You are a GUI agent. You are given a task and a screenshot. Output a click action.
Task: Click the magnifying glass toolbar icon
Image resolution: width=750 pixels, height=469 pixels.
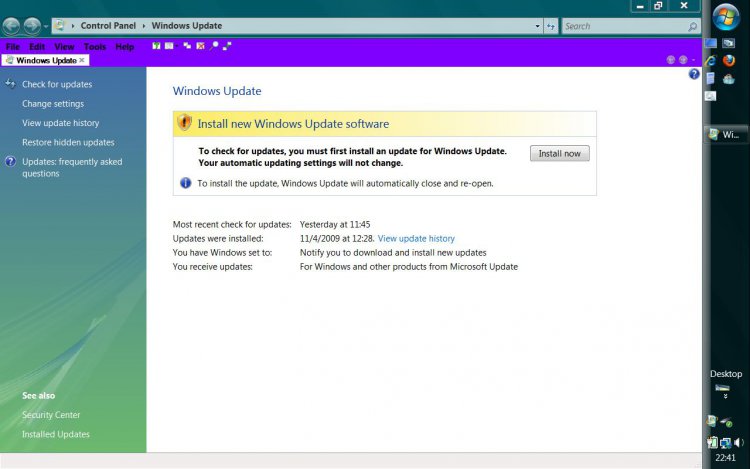[x=214, y=46]
